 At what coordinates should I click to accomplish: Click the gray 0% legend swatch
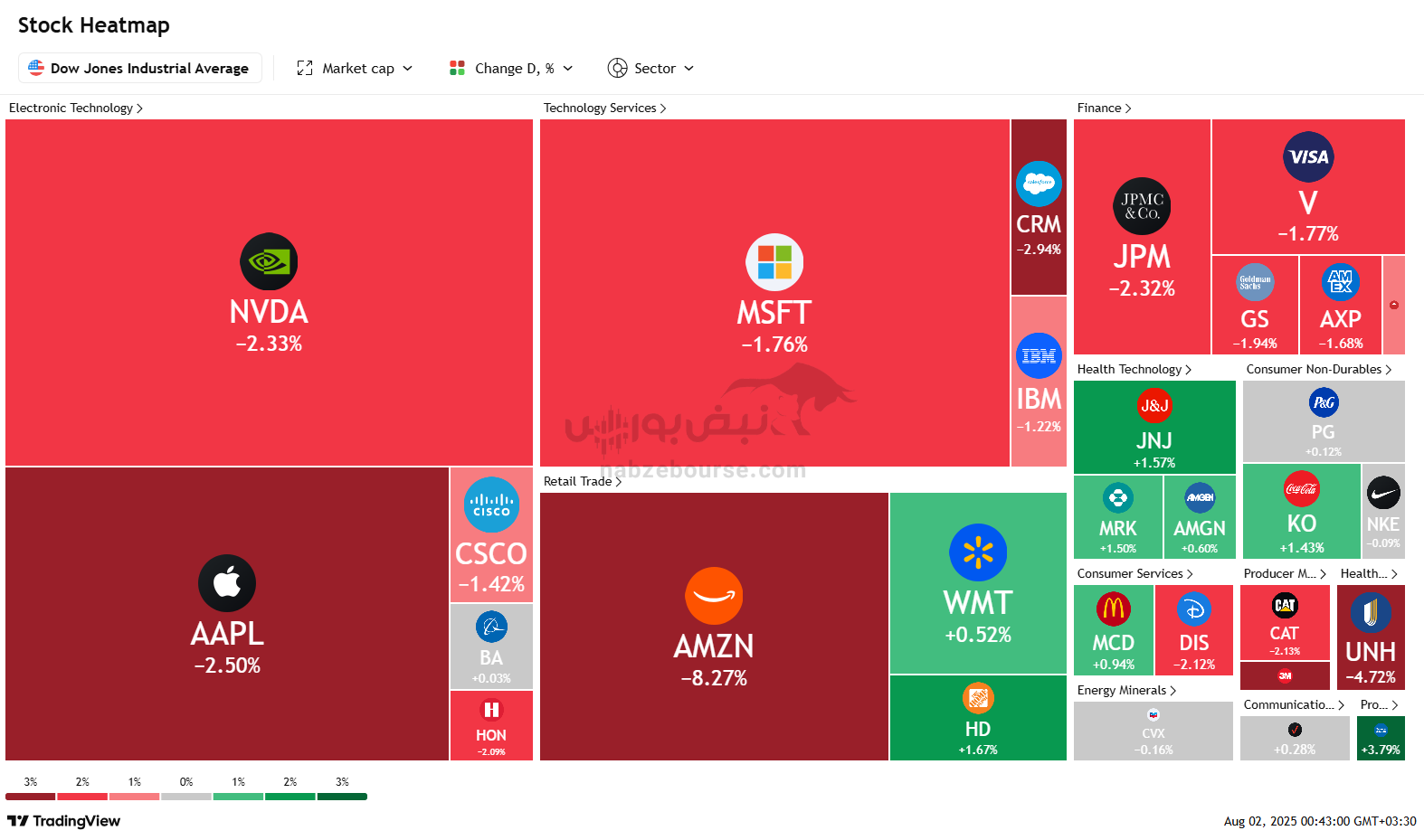point(186,797)
